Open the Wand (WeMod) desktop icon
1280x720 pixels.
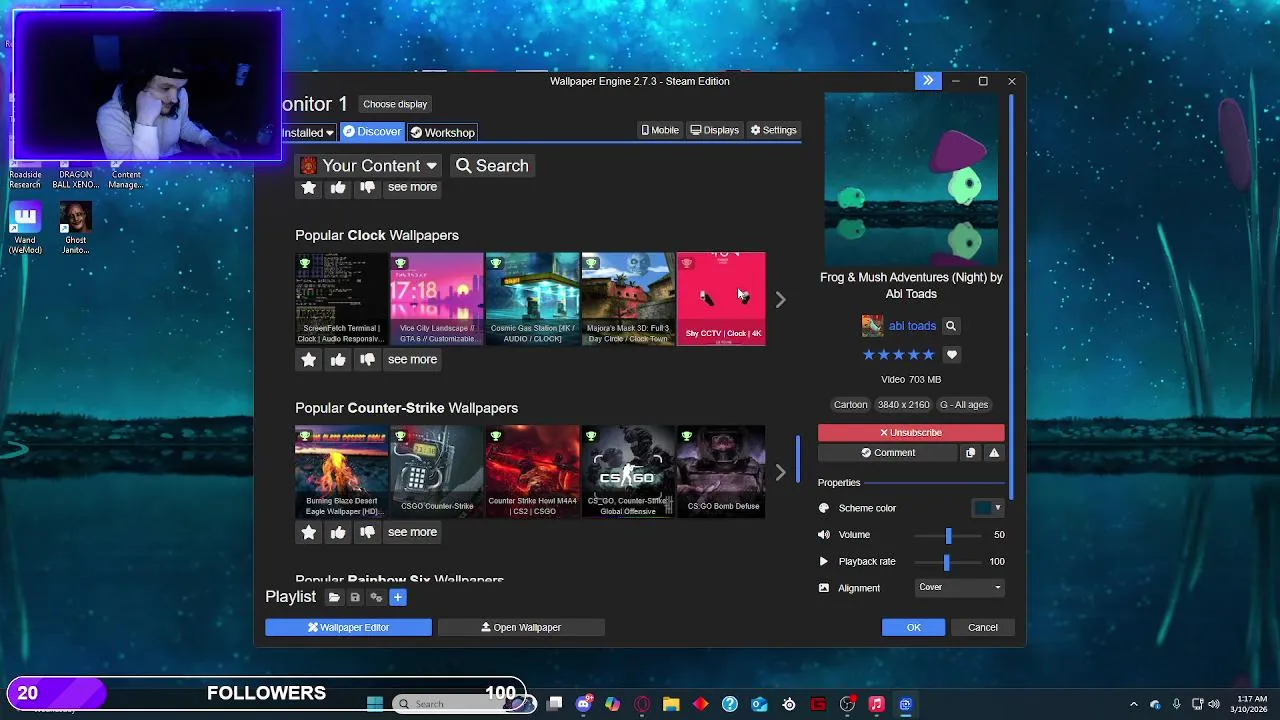25,228
